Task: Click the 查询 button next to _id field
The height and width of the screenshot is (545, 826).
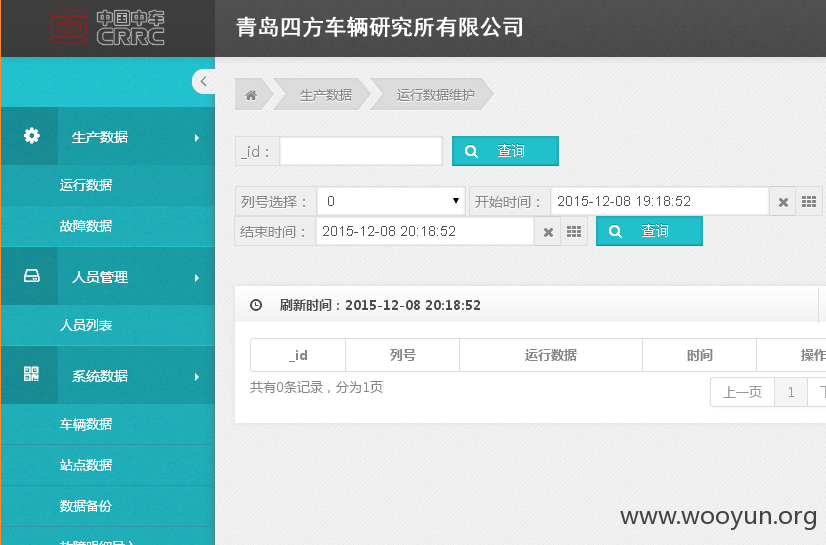Action: [x=505, y=151]
